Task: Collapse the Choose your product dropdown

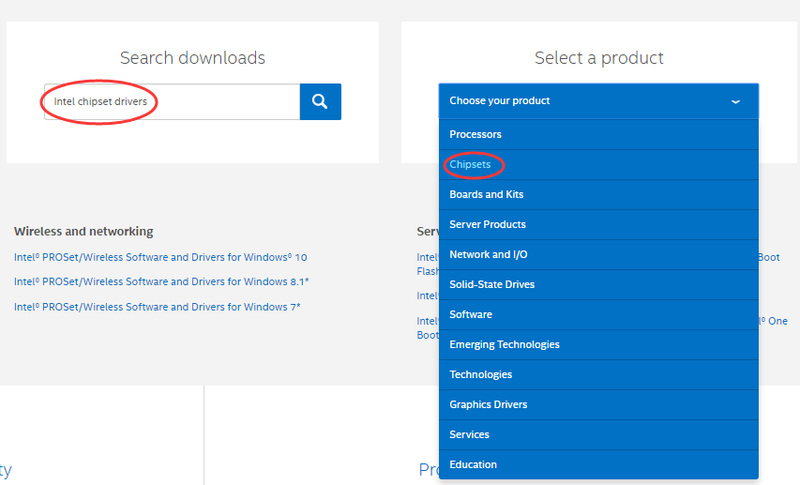Action: (598, 101)
